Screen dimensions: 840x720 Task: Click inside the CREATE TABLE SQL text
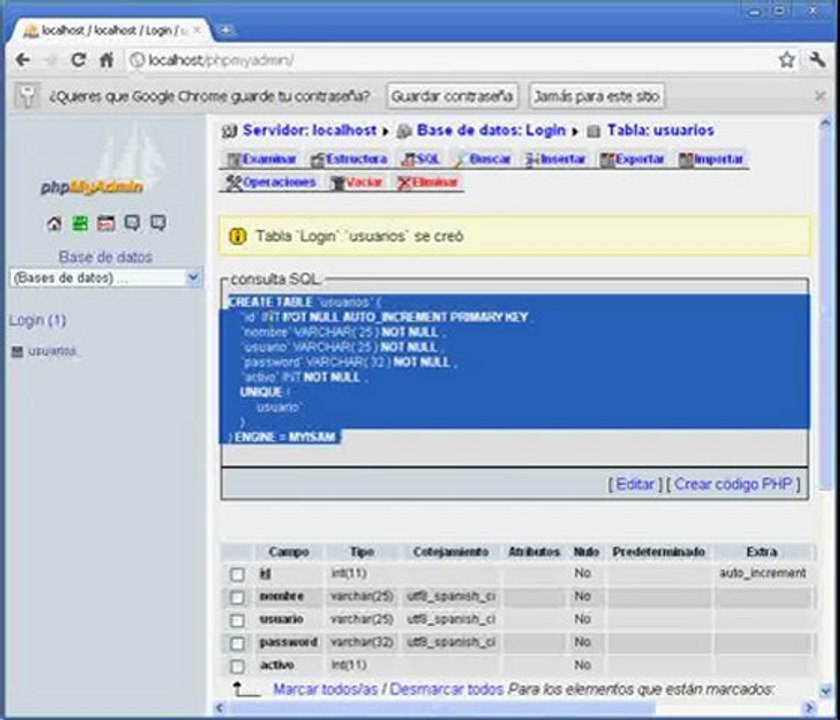tap(514, 370)
